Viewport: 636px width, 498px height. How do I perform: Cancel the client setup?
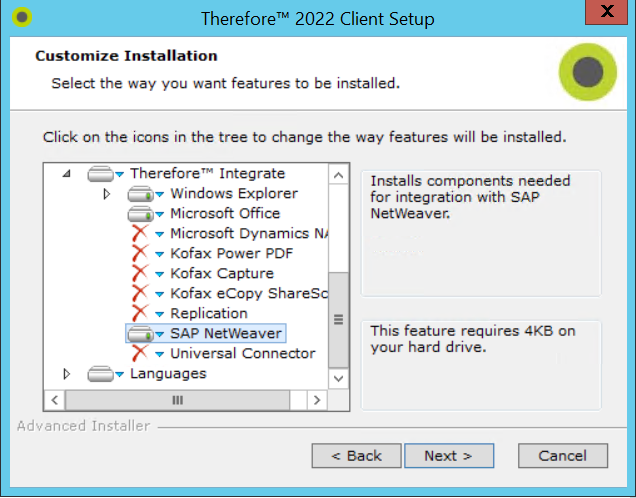coord(562,456)
